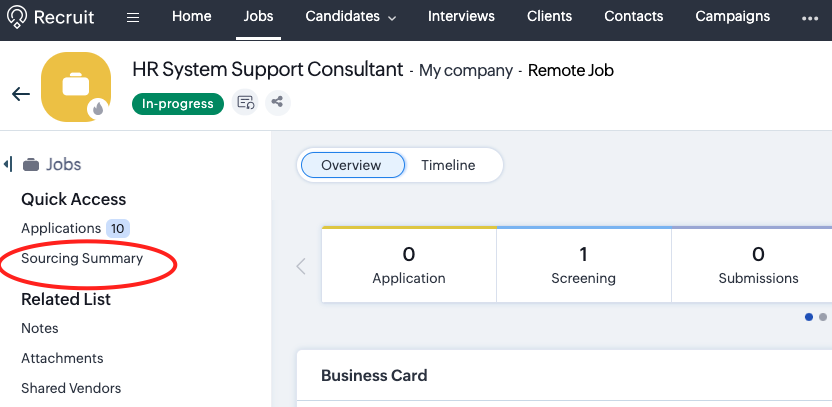Click the Screening stage card
This screenshot has height=407, width=832.
point(584,265)
